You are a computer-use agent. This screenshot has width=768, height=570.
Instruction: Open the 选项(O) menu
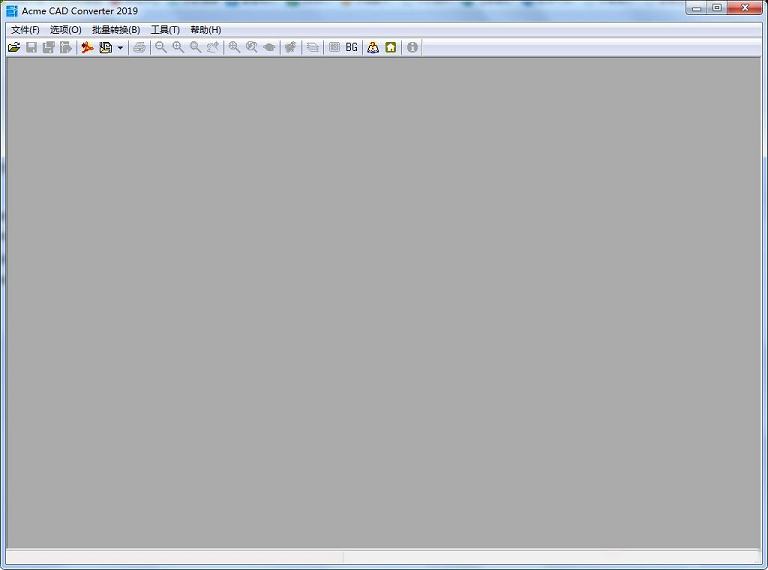(66, 30)
